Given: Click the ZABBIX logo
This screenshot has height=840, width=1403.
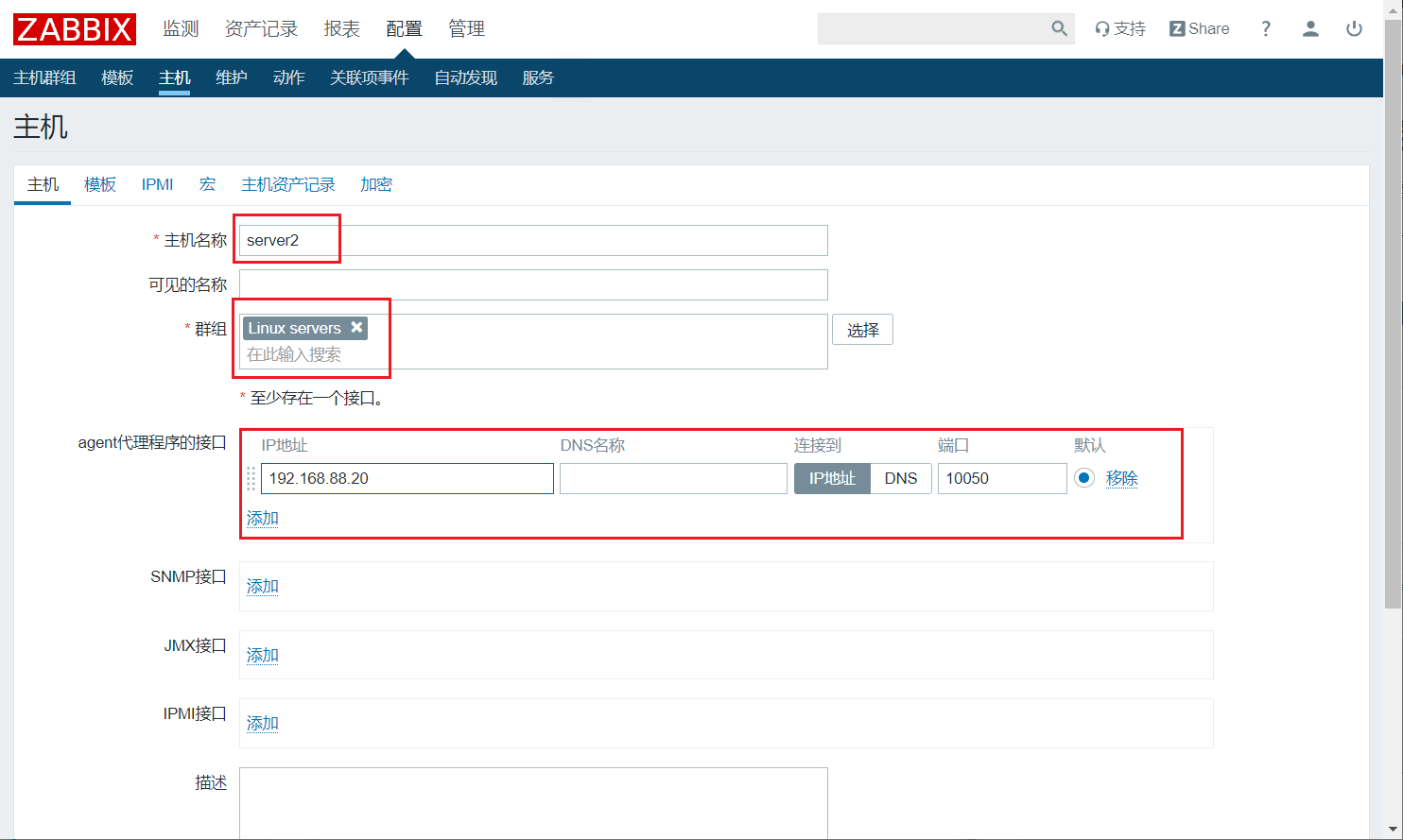Looking at the screenshot, I should click(x=74, y=29).
